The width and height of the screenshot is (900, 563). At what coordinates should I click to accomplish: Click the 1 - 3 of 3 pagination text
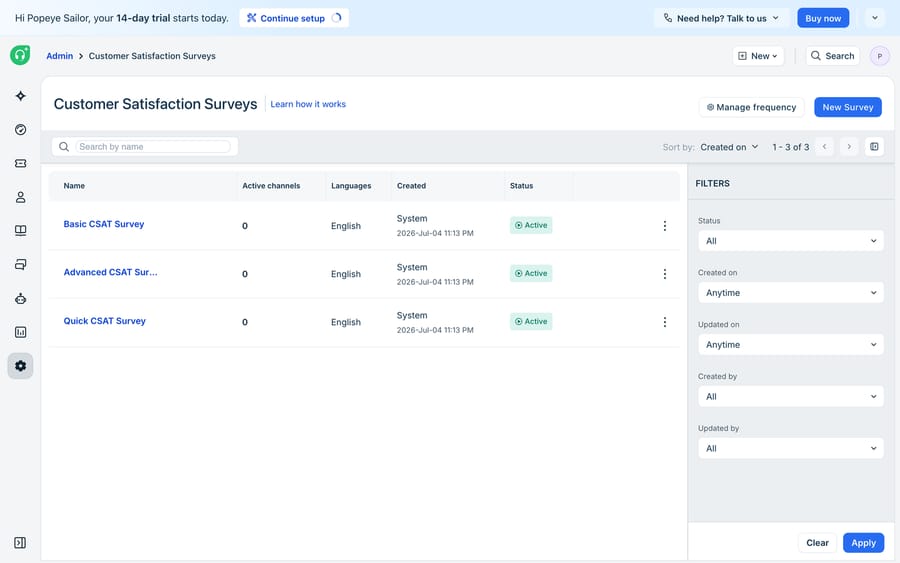(x=790, y=147)
